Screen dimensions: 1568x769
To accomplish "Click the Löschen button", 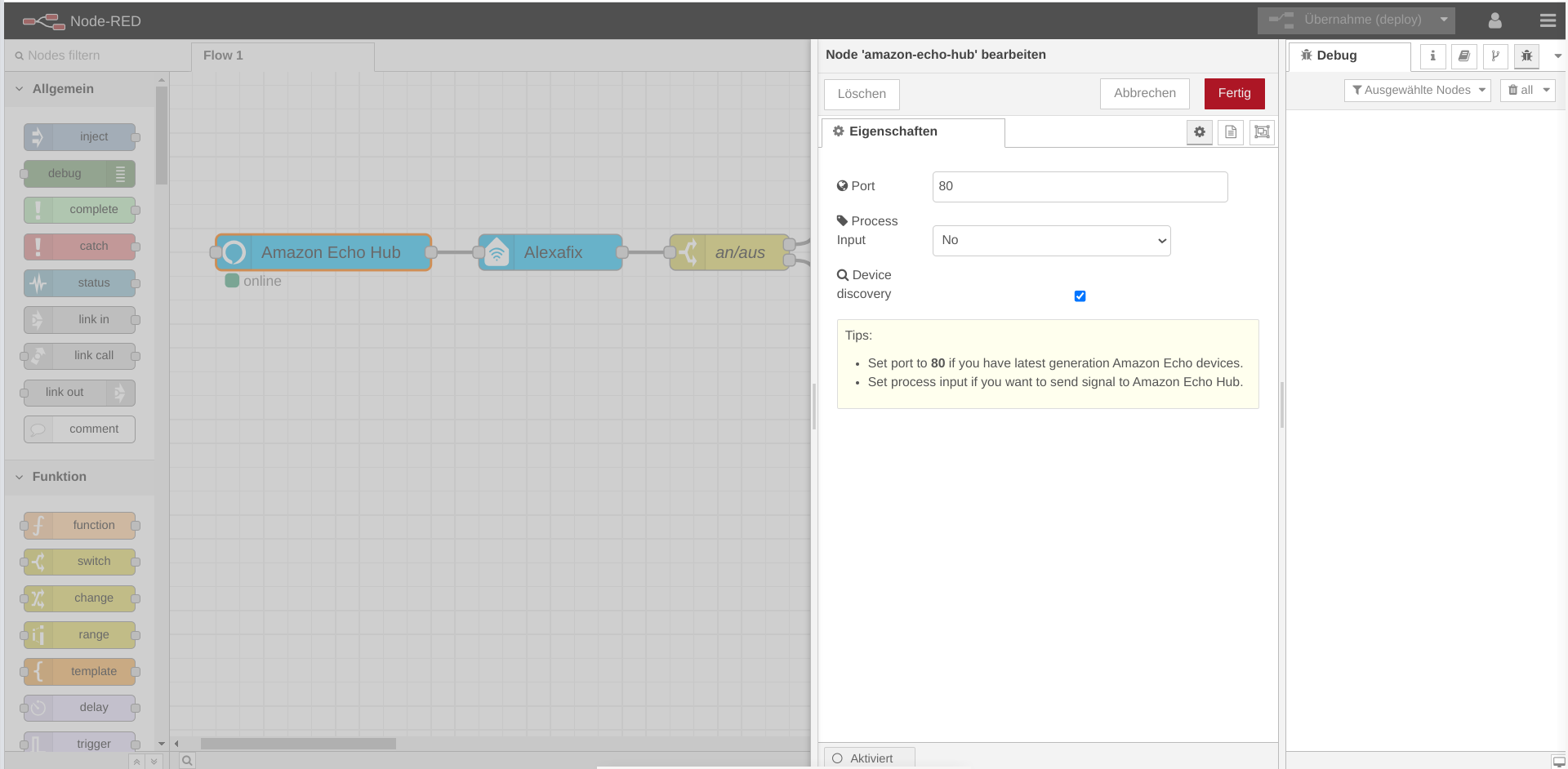I will tap(862, 95).
